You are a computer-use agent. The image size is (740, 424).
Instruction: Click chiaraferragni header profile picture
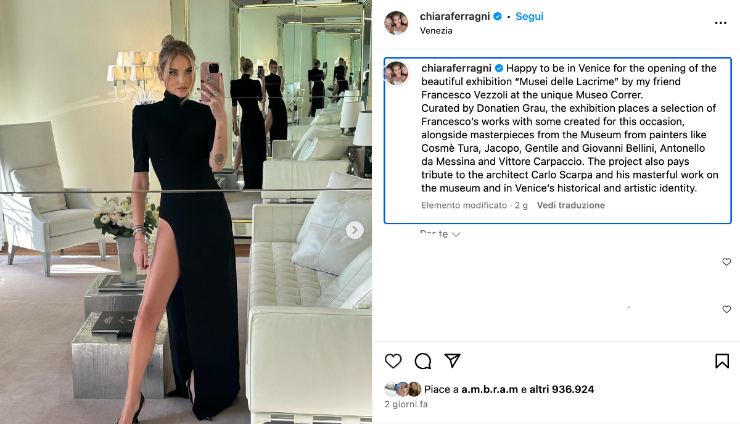point(396,23)
